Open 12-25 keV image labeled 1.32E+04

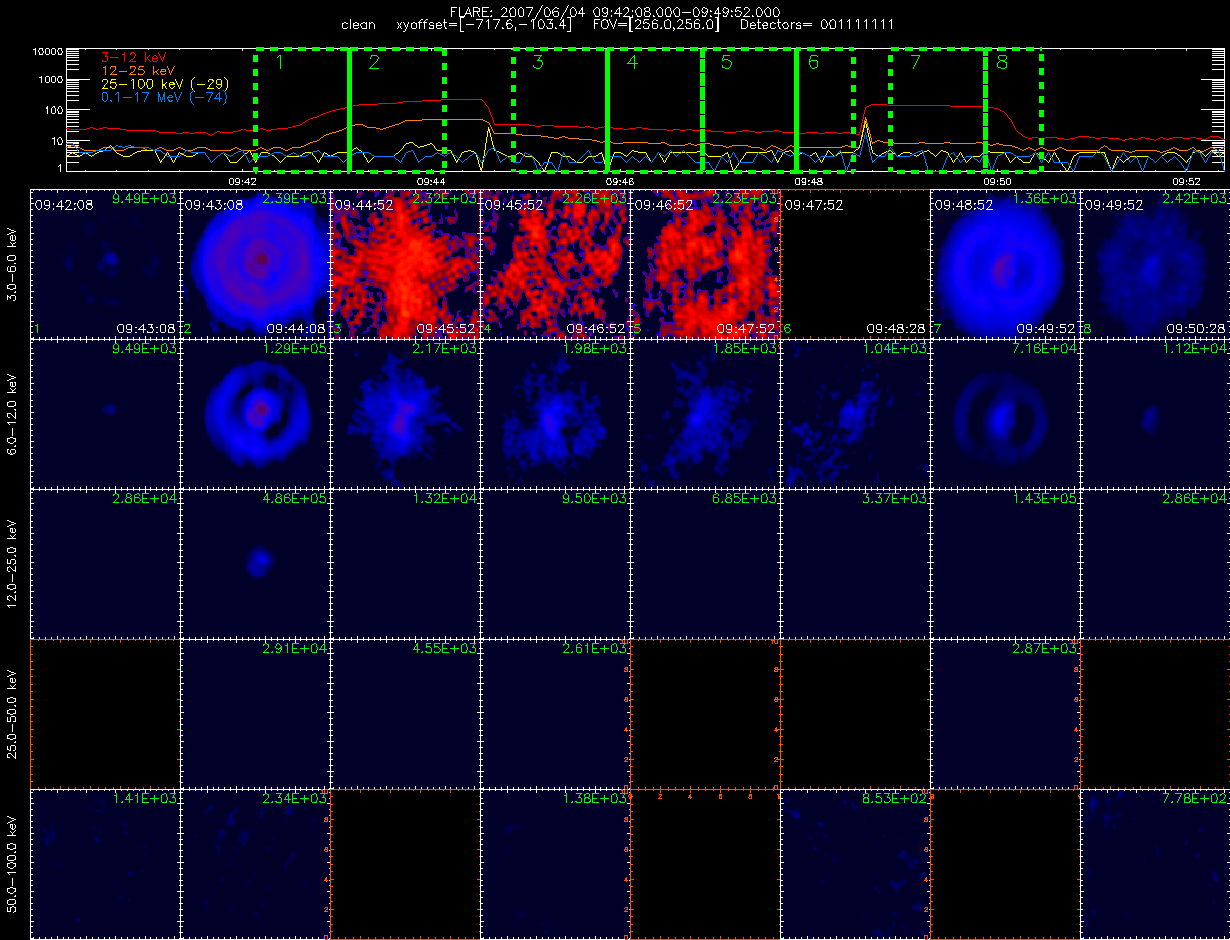click(405, 563)
